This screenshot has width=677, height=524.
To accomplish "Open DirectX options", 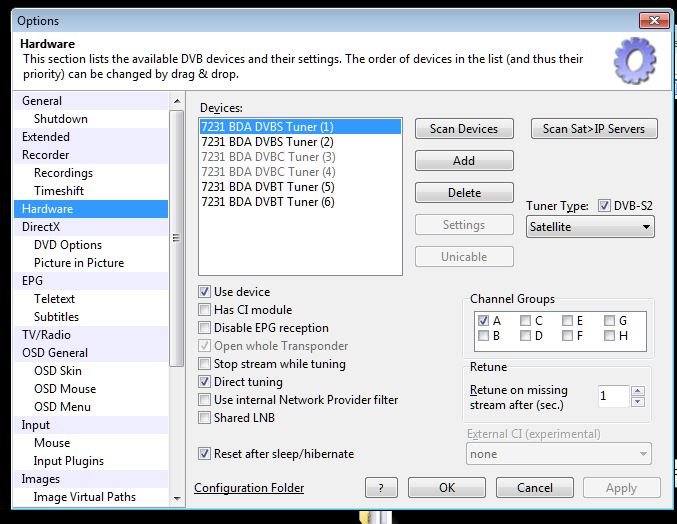I will click(91, 227).
